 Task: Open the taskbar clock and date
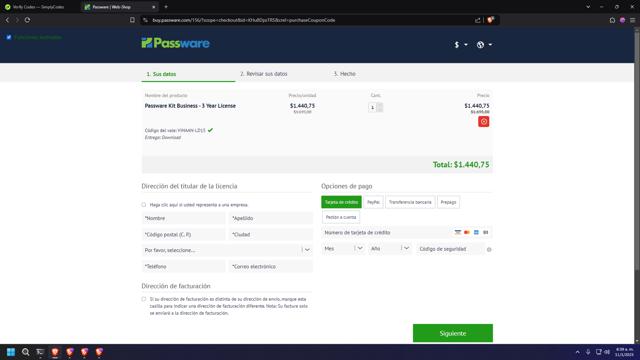(x=624, y=352)
